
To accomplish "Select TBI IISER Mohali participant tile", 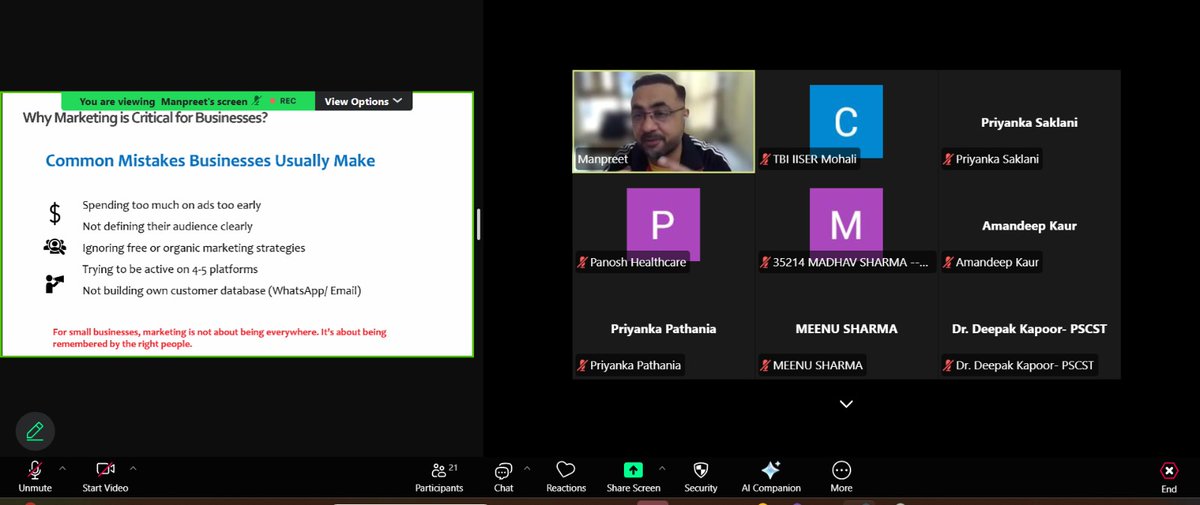I will [846, 121].
